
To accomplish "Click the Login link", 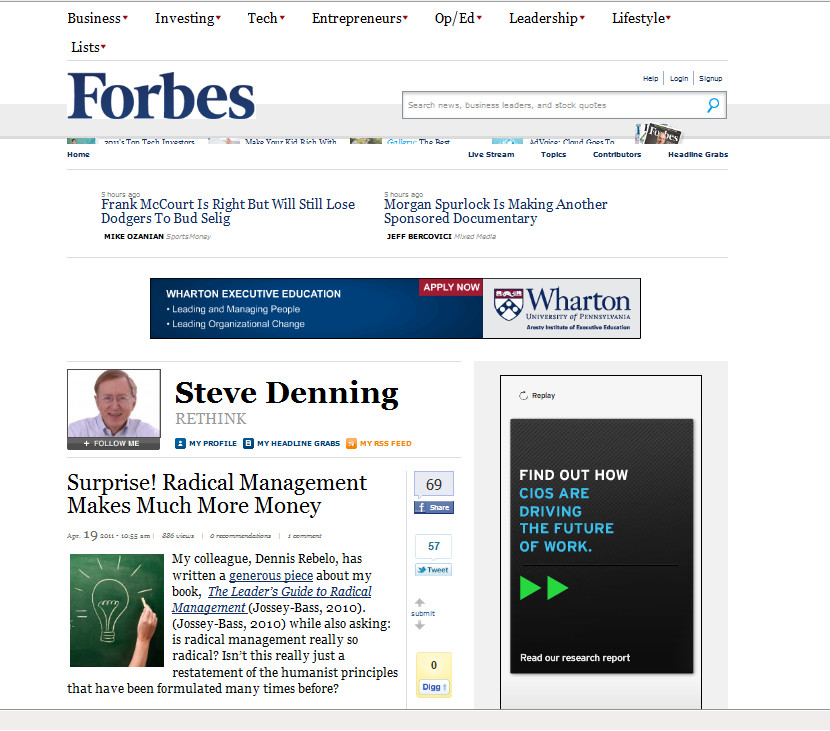I will pos(679,78).
